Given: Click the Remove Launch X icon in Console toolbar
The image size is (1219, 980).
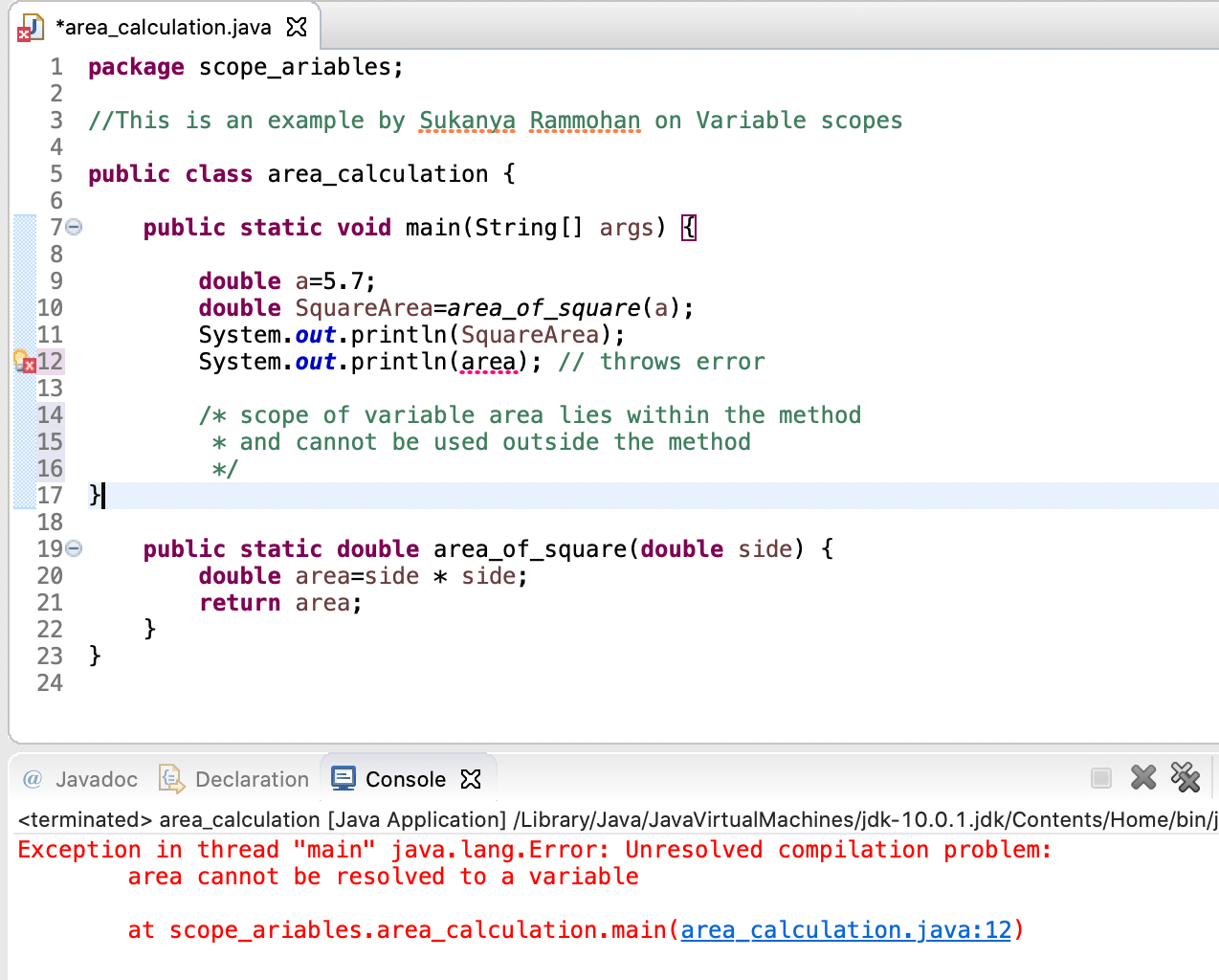Looking at the screenshot, I should 1143,778.
